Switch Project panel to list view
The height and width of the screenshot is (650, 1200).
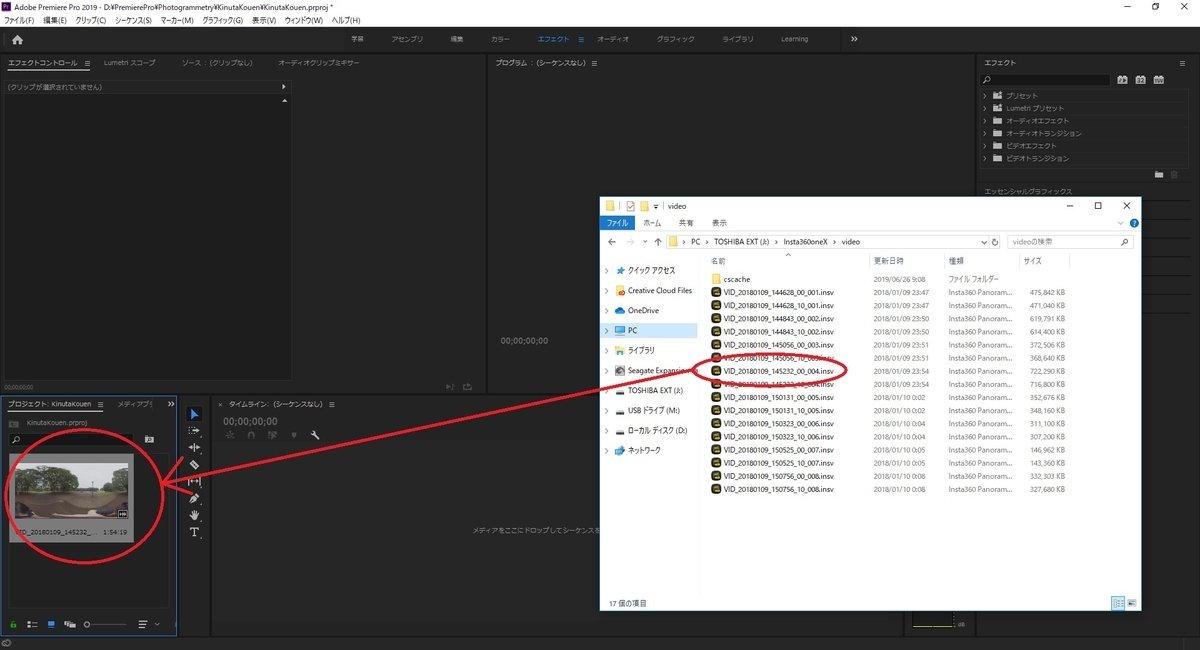pos(33,624)
